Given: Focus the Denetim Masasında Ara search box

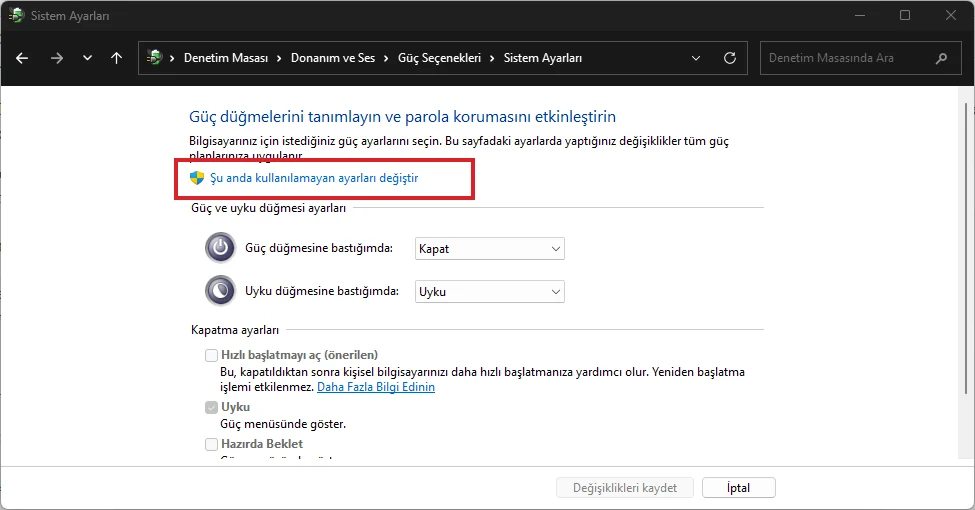Looking at the screenshot, I should pos(861,58).
